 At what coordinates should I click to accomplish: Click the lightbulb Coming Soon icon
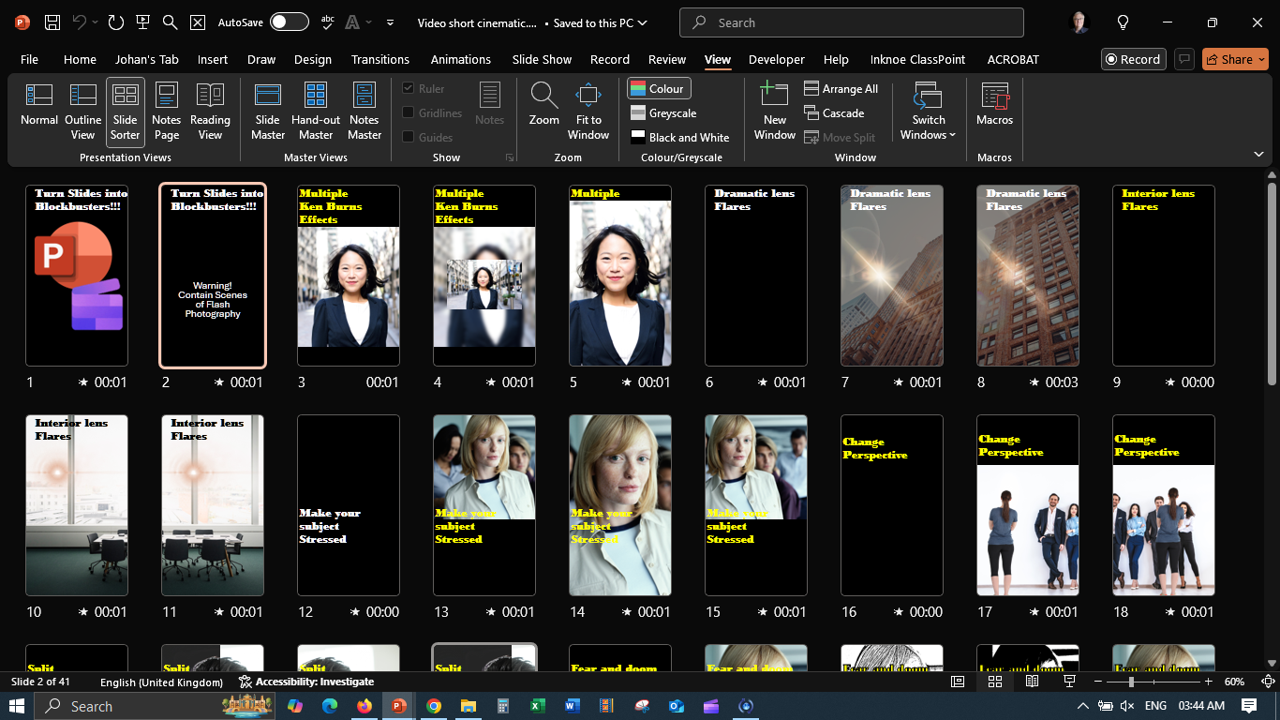click(1123, 22)
